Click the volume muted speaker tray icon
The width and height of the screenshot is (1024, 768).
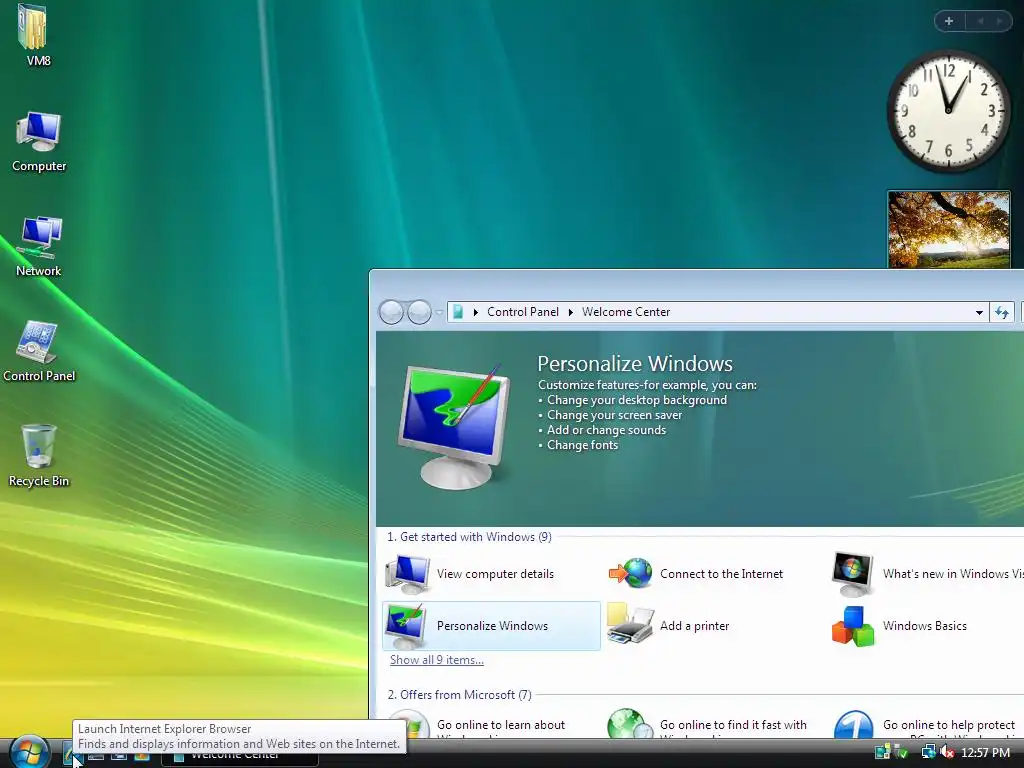(x=946, y=752)
